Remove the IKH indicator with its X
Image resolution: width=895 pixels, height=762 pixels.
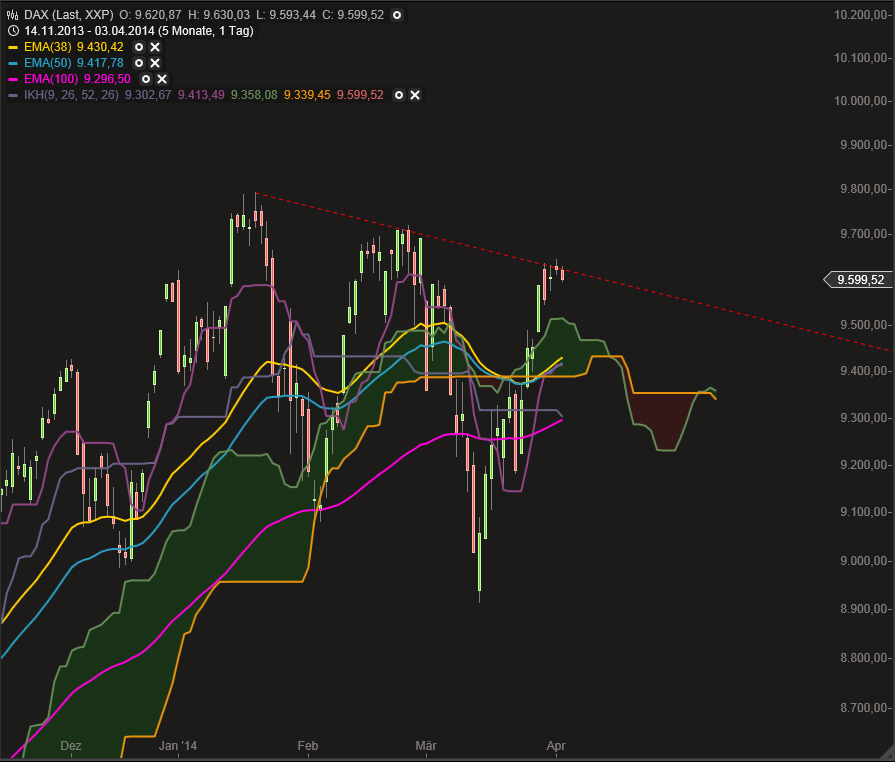click(413, 95)
